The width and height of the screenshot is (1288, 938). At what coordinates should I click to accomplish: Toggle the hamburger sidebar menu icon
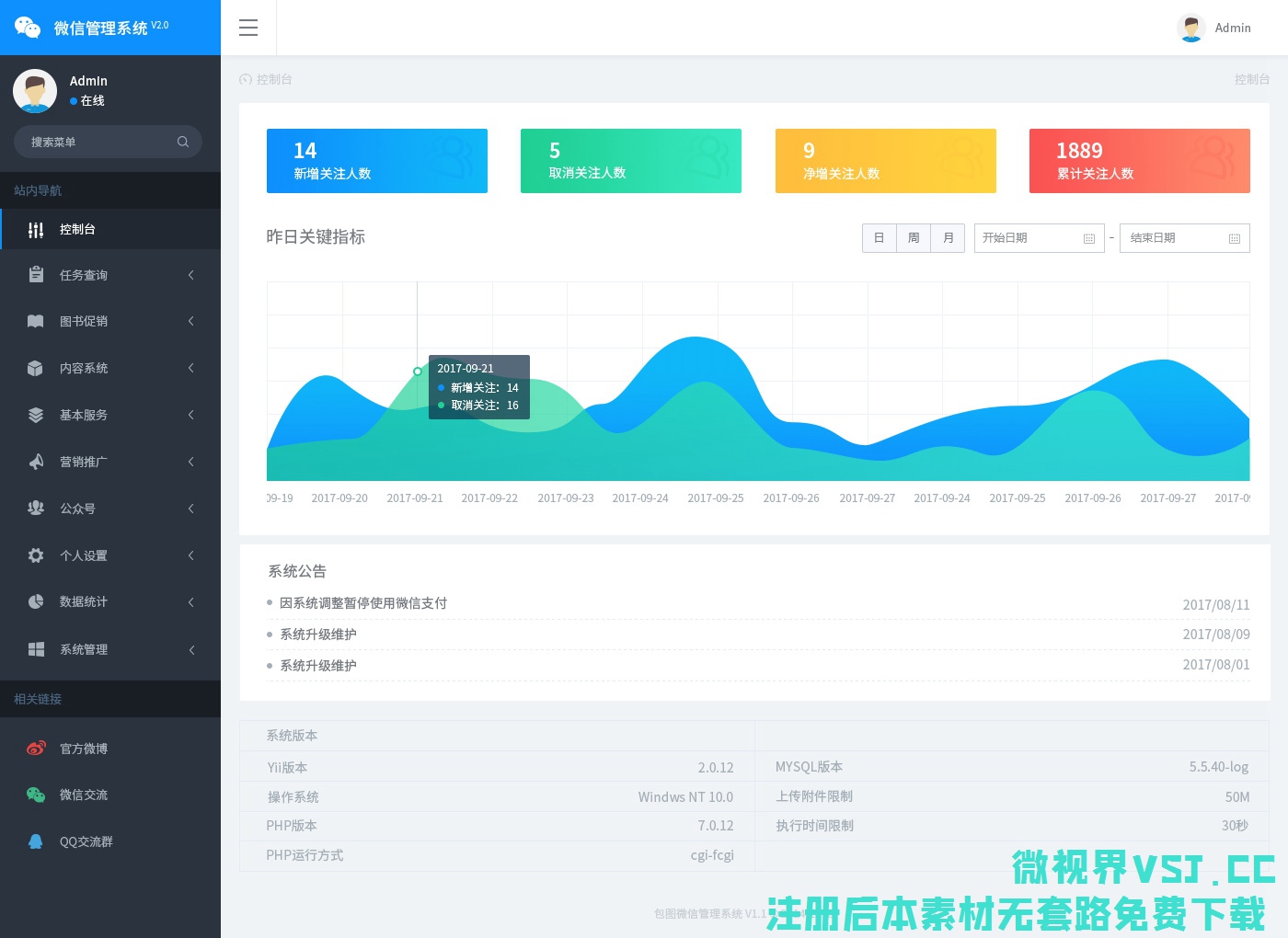click(x=248, y=28)
